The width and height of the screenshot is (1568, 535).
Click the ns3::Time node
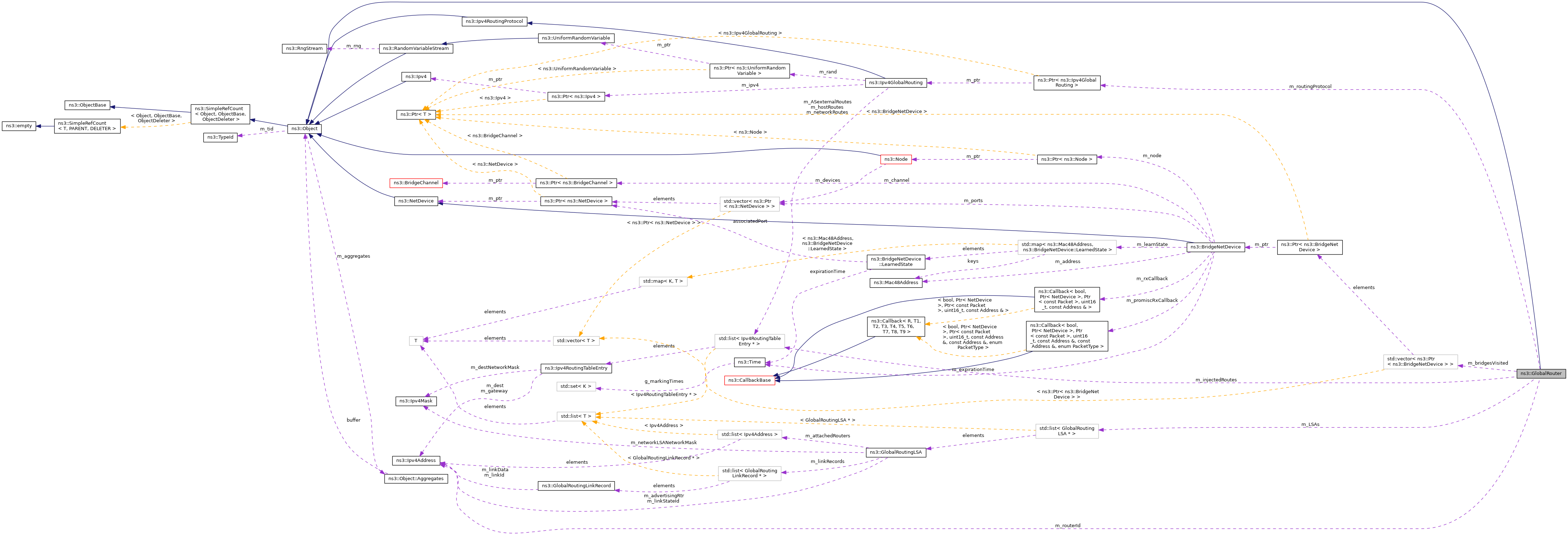coord(749,362)
